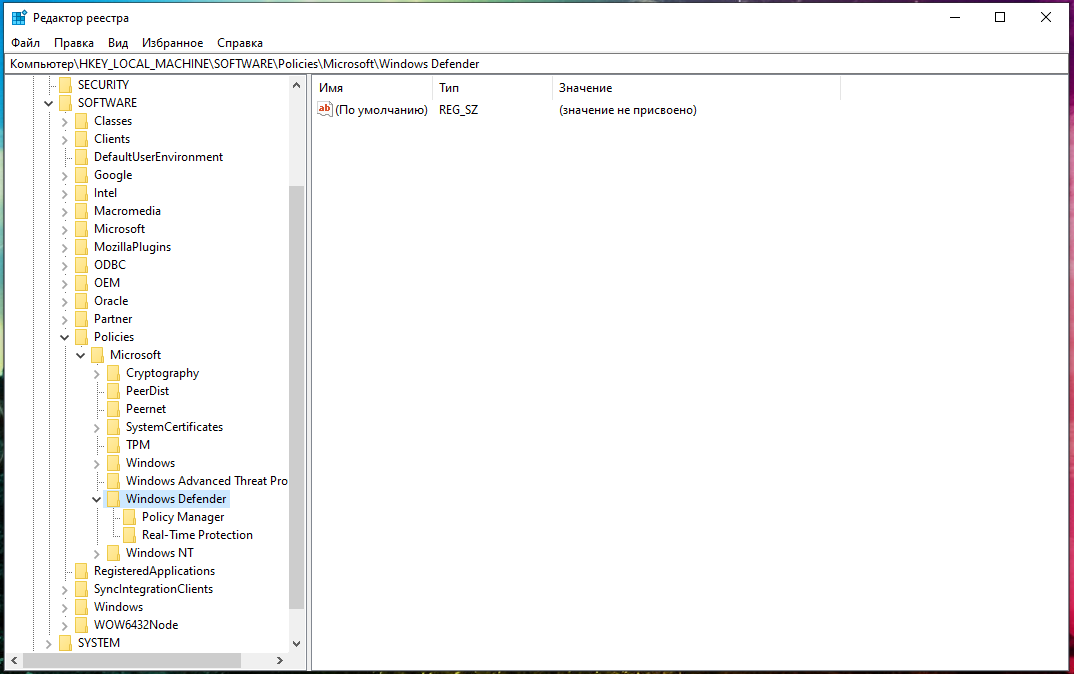Expand the WOW6432Node key
This screenshot has width=1074, height=674.
[65, 625]
